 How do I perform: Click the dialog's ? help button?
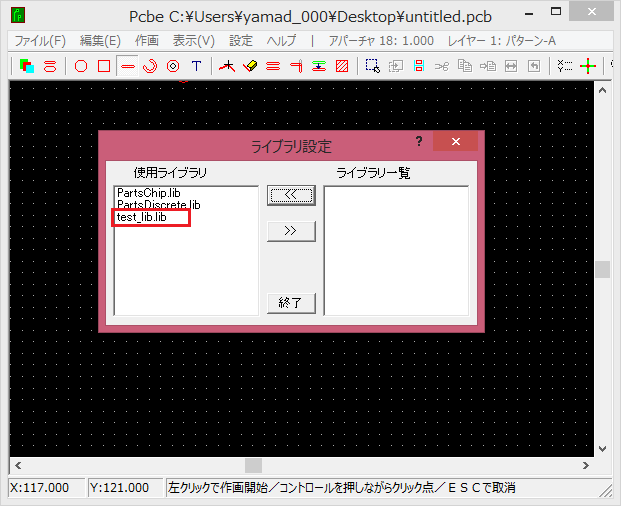pyautogui.click(x=419, y=142)
